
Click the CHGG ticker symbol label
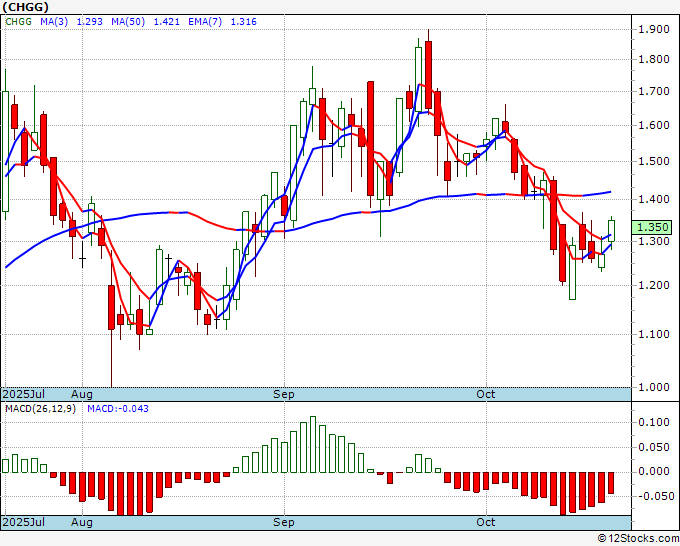click(x=25, y=10)
